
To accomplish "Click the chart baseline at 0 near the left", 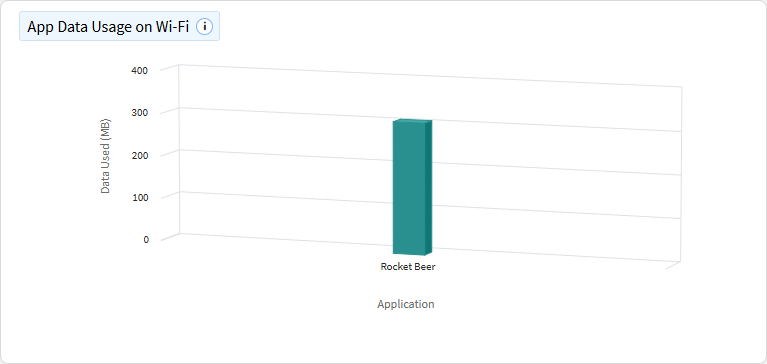I will click(245, 237).
